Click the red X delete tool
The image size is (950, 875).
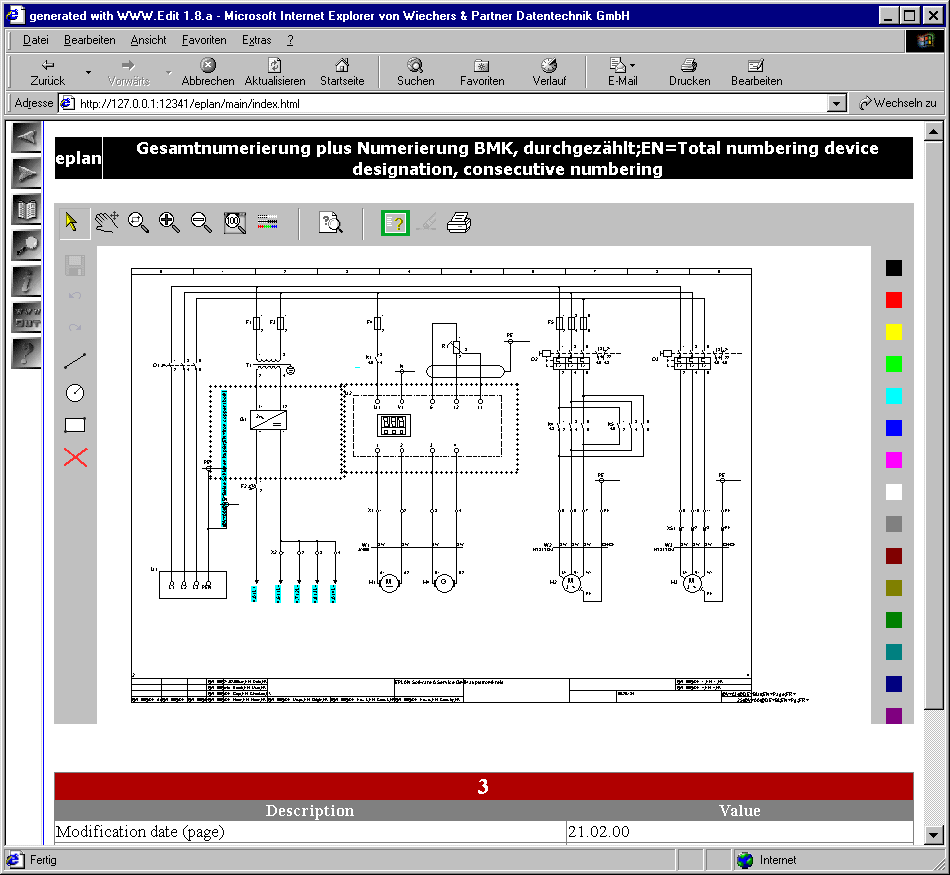[x=75, y=457]
